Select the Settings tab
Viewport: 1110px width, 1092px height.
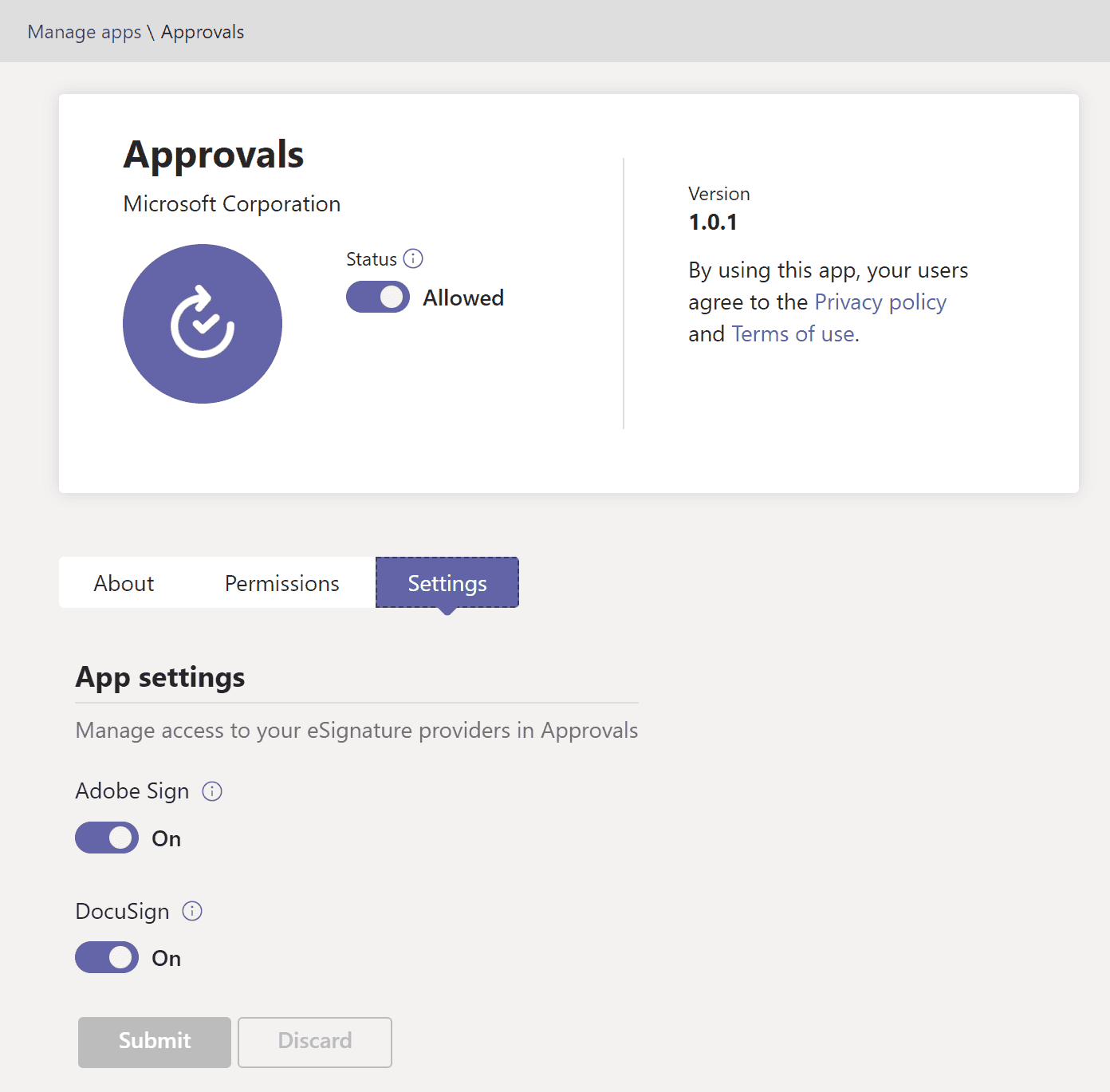pos(447,583)
